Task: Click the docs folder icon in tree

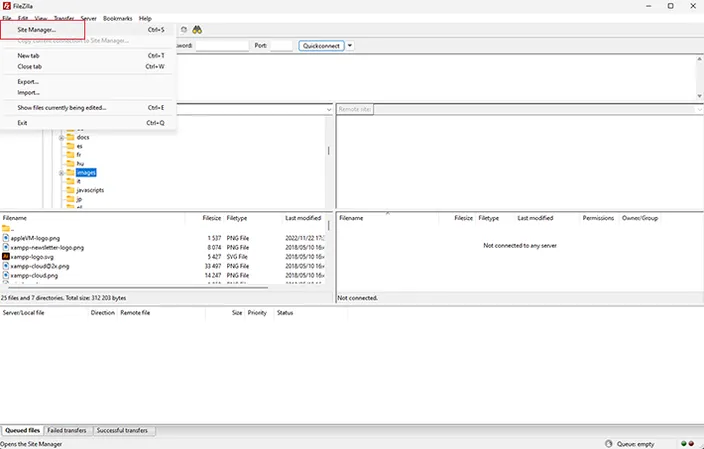Action: tap(70, 137)
